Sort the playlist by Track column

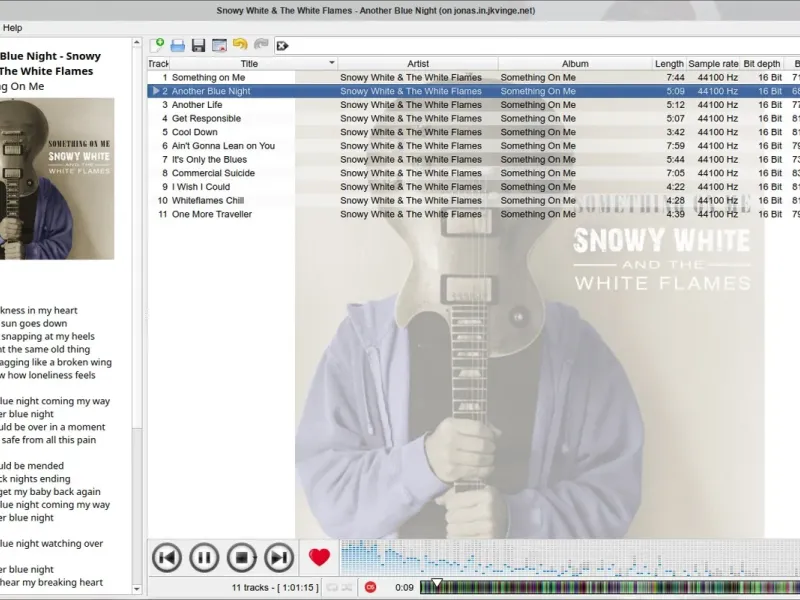158,64
